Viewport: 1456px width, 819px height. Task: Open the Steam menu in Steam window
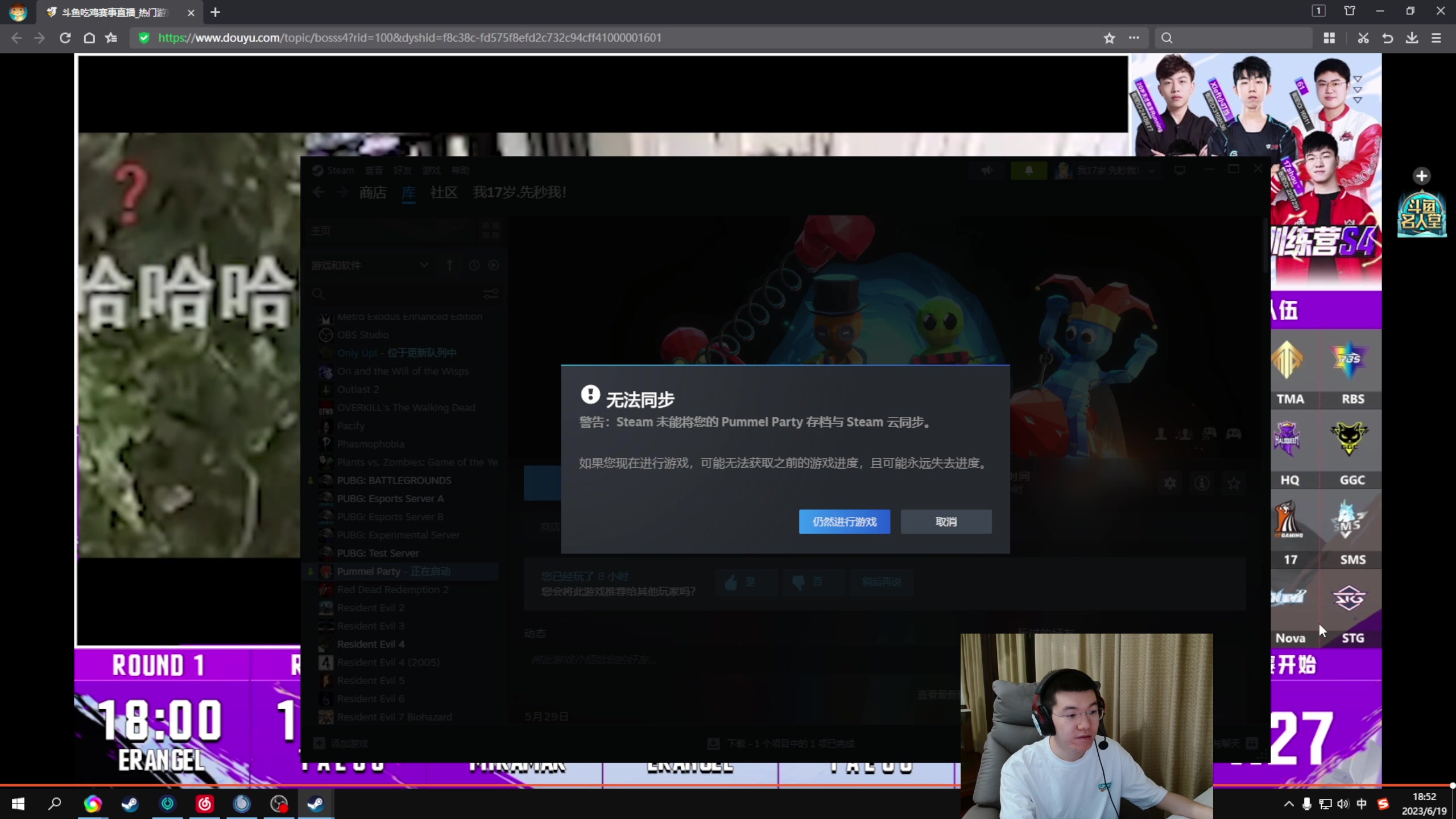(x=340, y=170)
